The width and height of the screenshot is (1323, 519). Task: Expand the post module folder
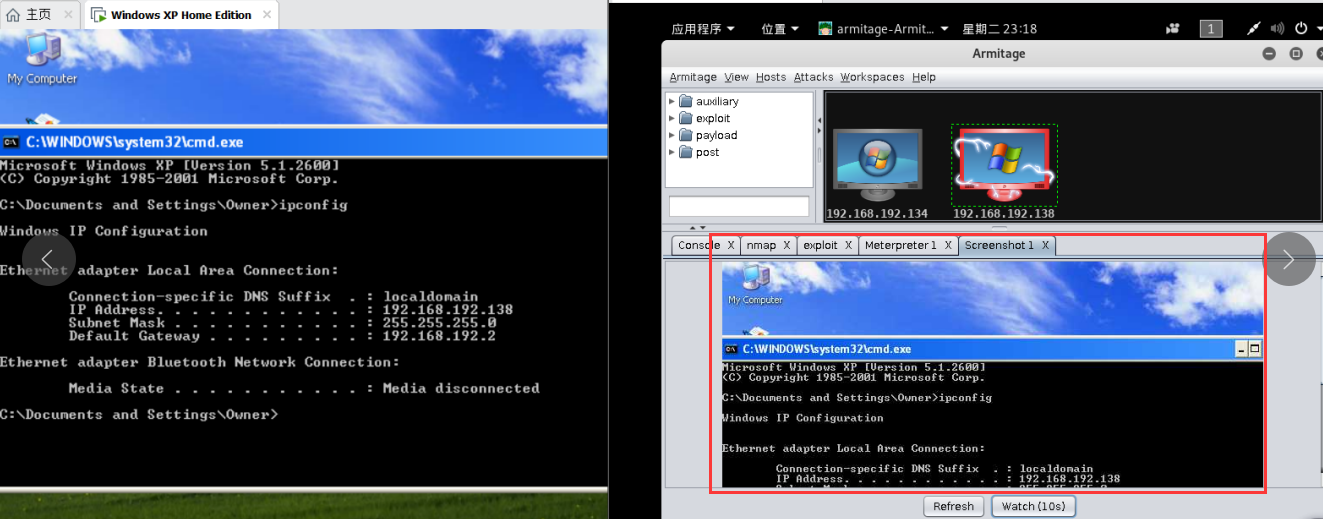coord(672,152)
